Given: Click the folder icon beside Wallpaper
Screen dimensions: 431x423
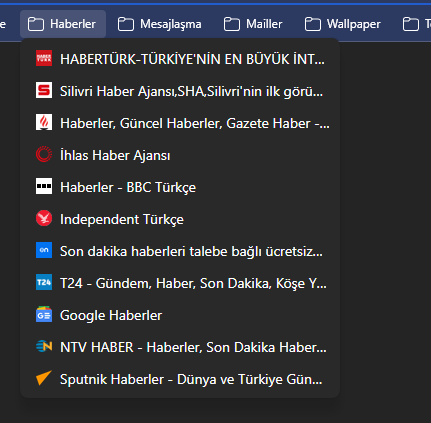Looking at the screenshot, I should (313, 24).
